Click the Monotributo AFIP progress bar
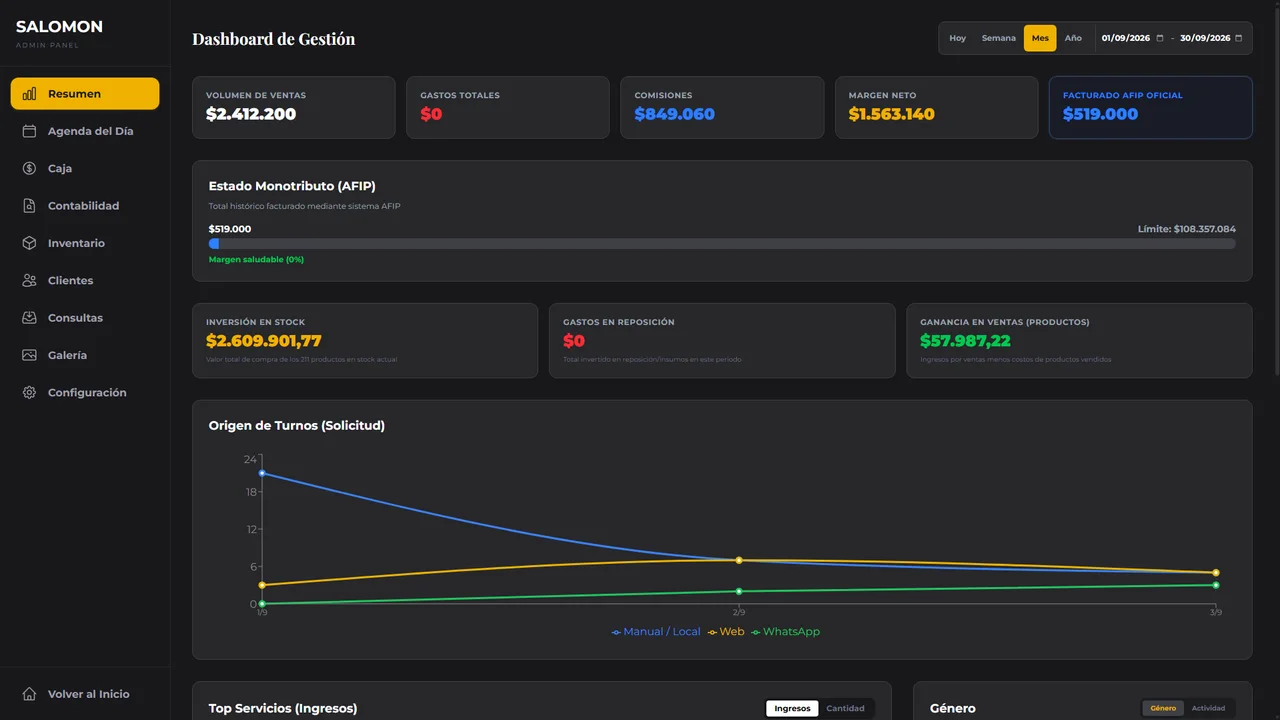 click(x=722, y=243)
